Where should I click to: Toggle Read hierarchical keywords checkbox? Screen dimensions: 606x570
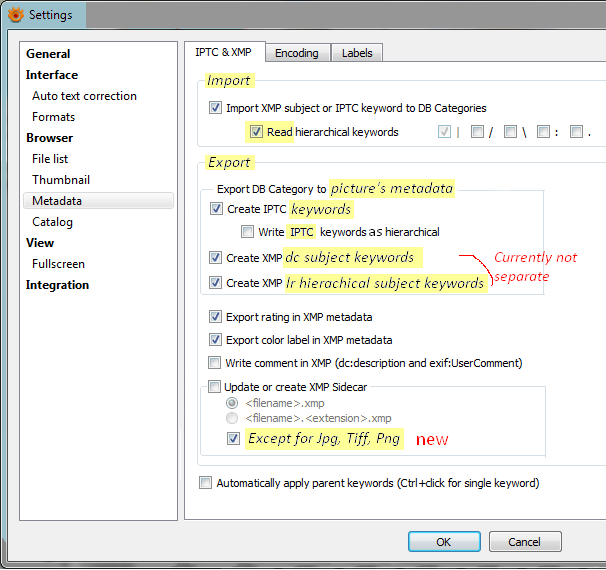[256, 132]
